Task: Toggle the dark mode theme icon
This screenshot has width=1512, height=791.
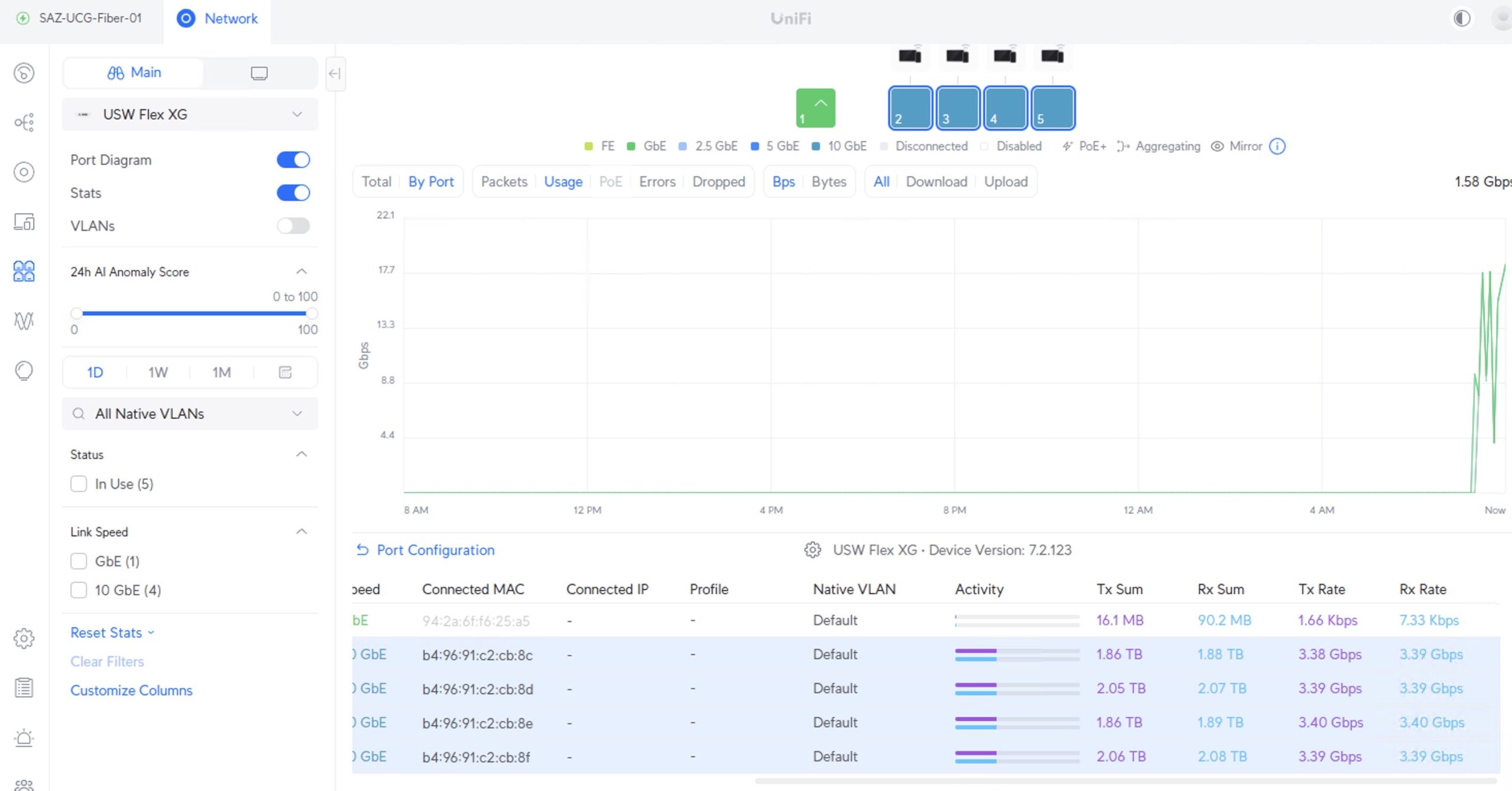Action: click(1462, 18)
